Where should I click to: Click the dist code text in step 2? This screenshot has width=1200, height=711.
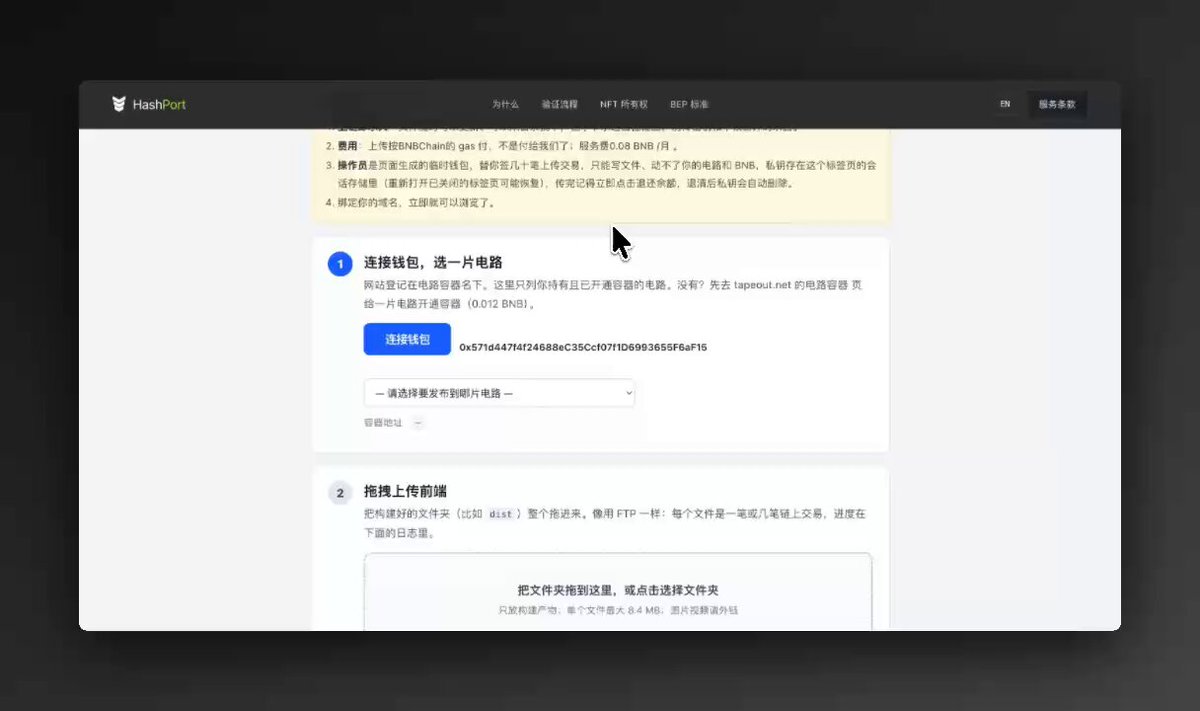coord(500,514)
